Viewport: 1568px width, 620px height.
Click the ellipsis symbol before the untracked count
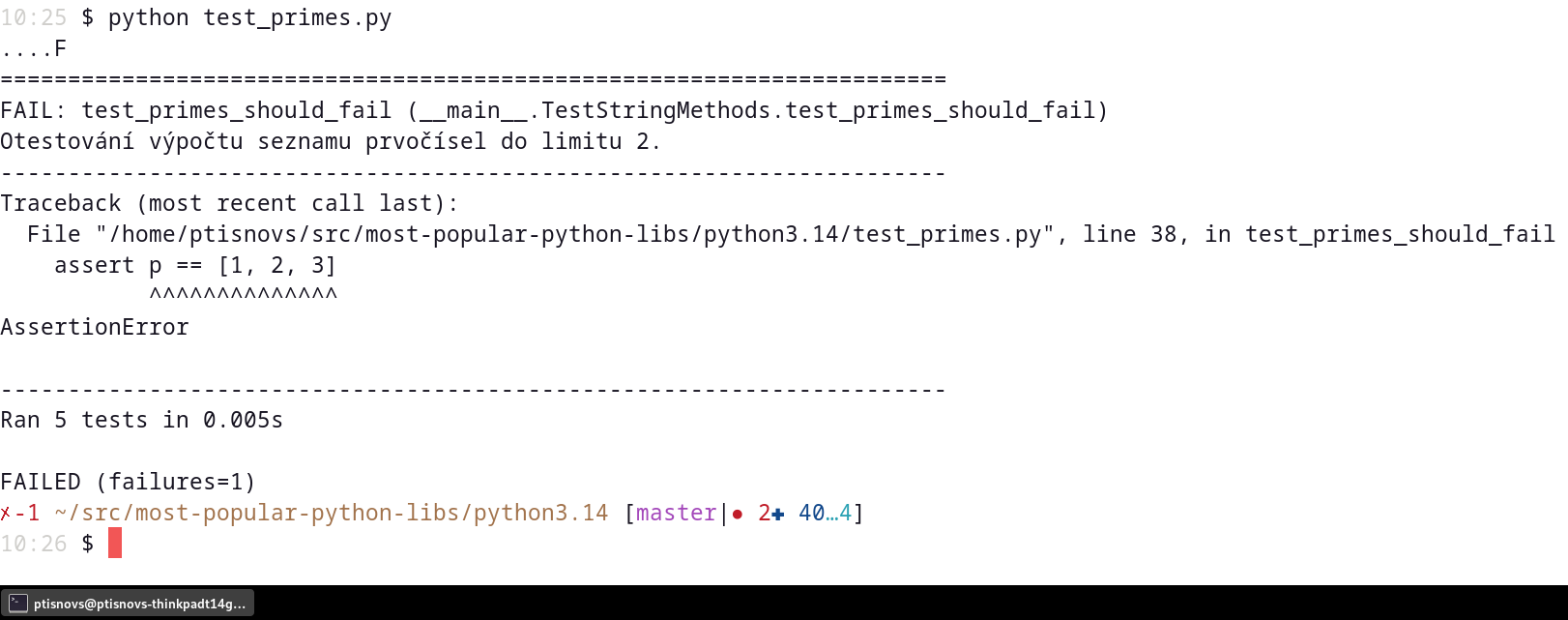[831, 515]
